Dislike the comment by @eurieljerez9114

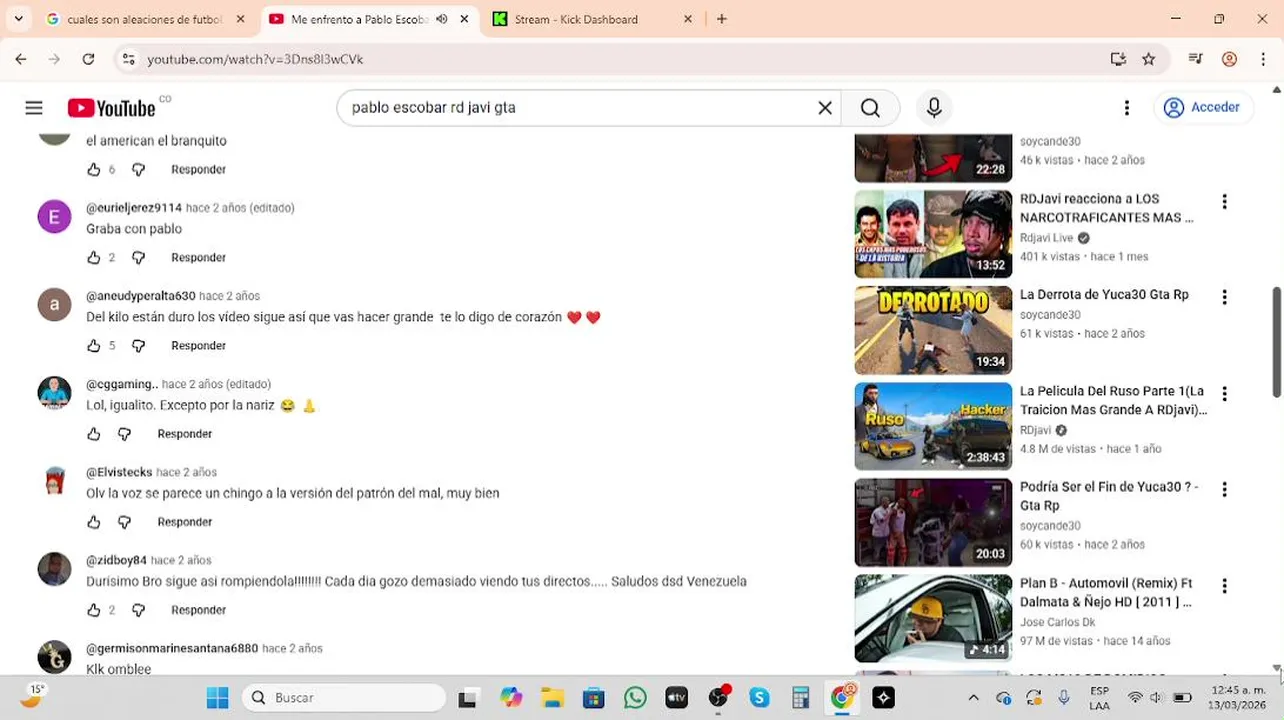coord(139,258)
